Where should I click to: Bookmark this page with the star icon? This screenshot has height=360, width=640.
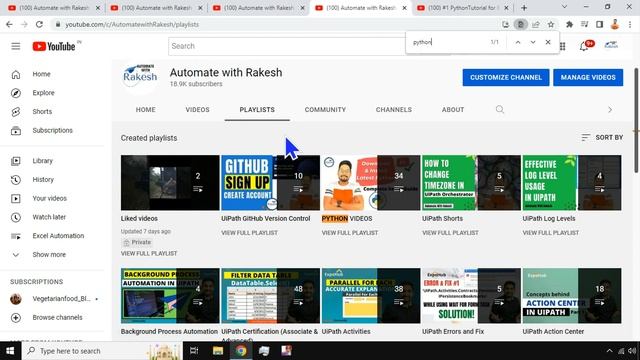pos(551,24)
